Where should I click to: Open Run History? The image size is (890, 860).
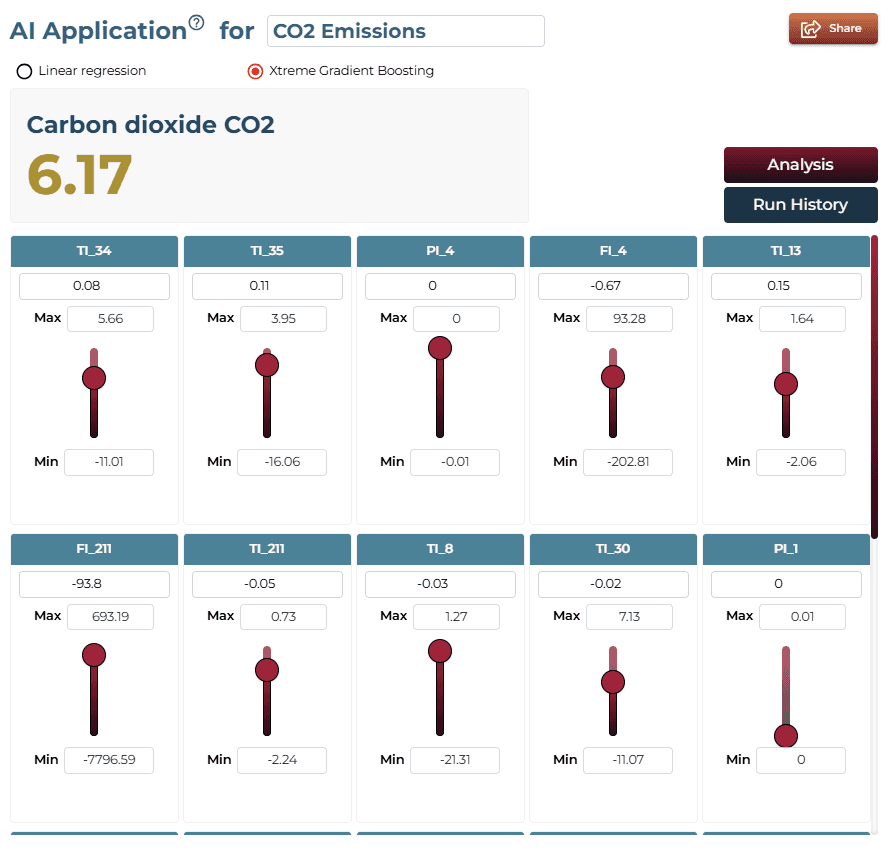(800, 205)
